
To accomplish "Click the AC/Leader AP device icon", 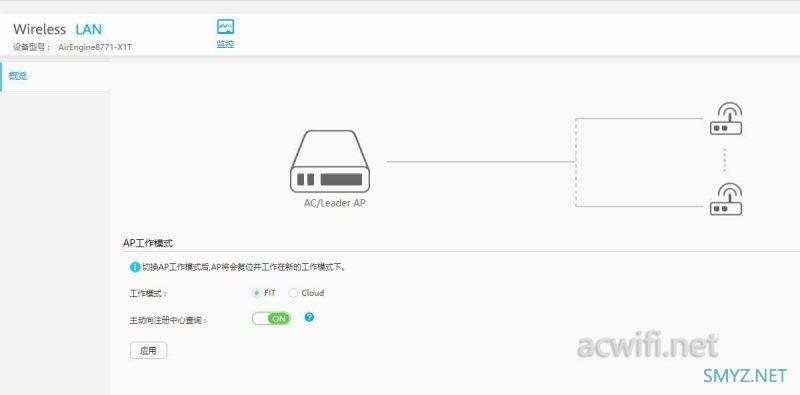I will [330, 161].
